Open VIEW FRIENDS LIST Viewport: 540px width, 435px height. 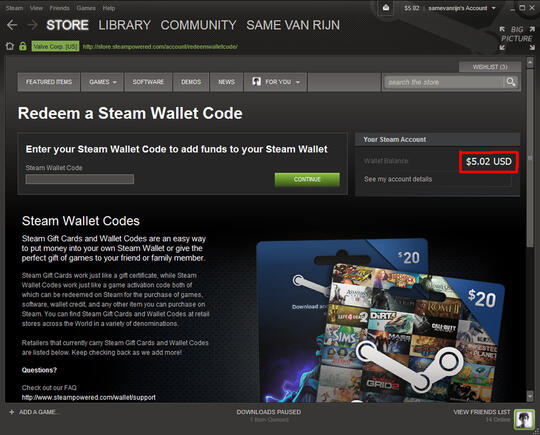(481, 412)
